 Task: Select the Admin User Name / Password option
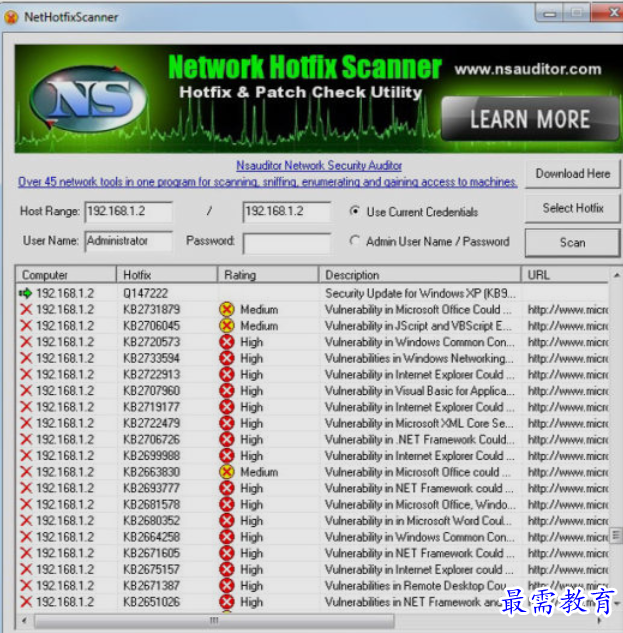pyautogui.click(x=355, y=241)
